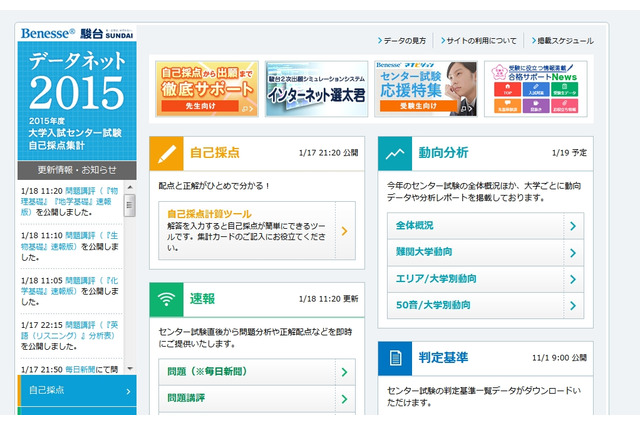The height and width of the screenshot is (426, 640).
Task: Click the blue document icon beside 判定基準
Action: [395, 358]
